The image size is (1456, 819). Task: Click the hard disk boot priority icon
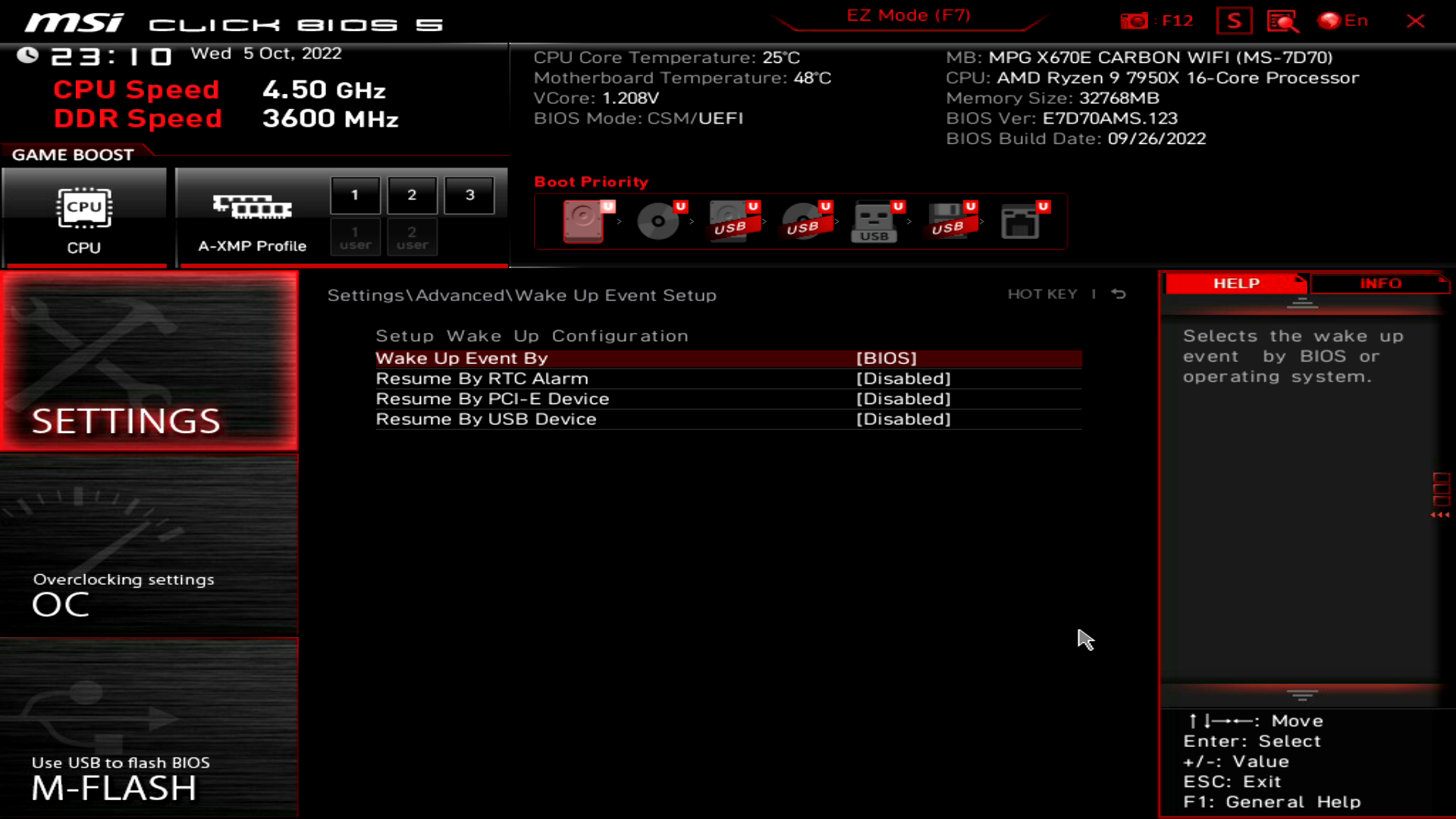[x=583, y=221]
